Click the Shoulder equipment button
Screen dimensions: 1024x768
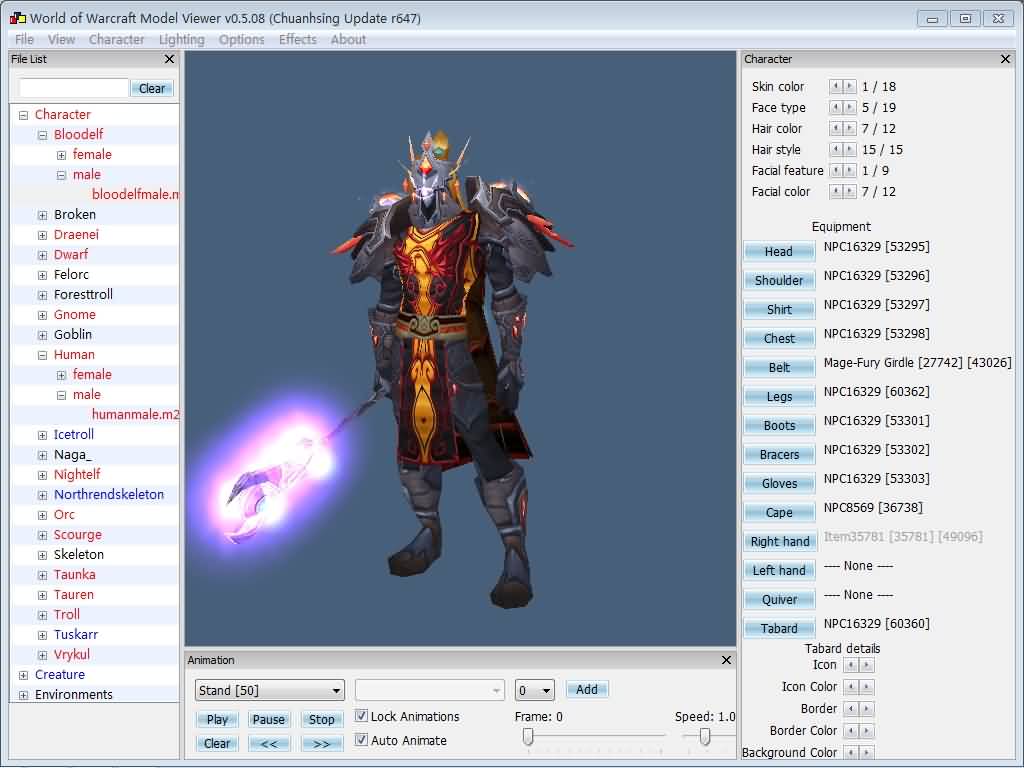click(778, 280)
